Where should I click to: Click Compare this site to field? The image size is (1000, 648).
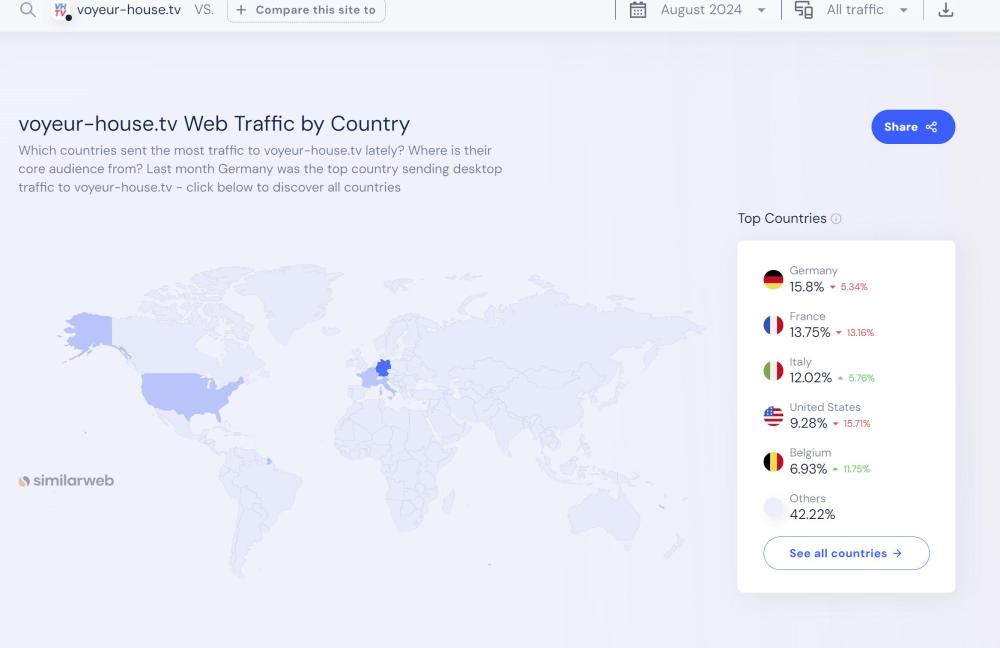click(x=306, y=10)
